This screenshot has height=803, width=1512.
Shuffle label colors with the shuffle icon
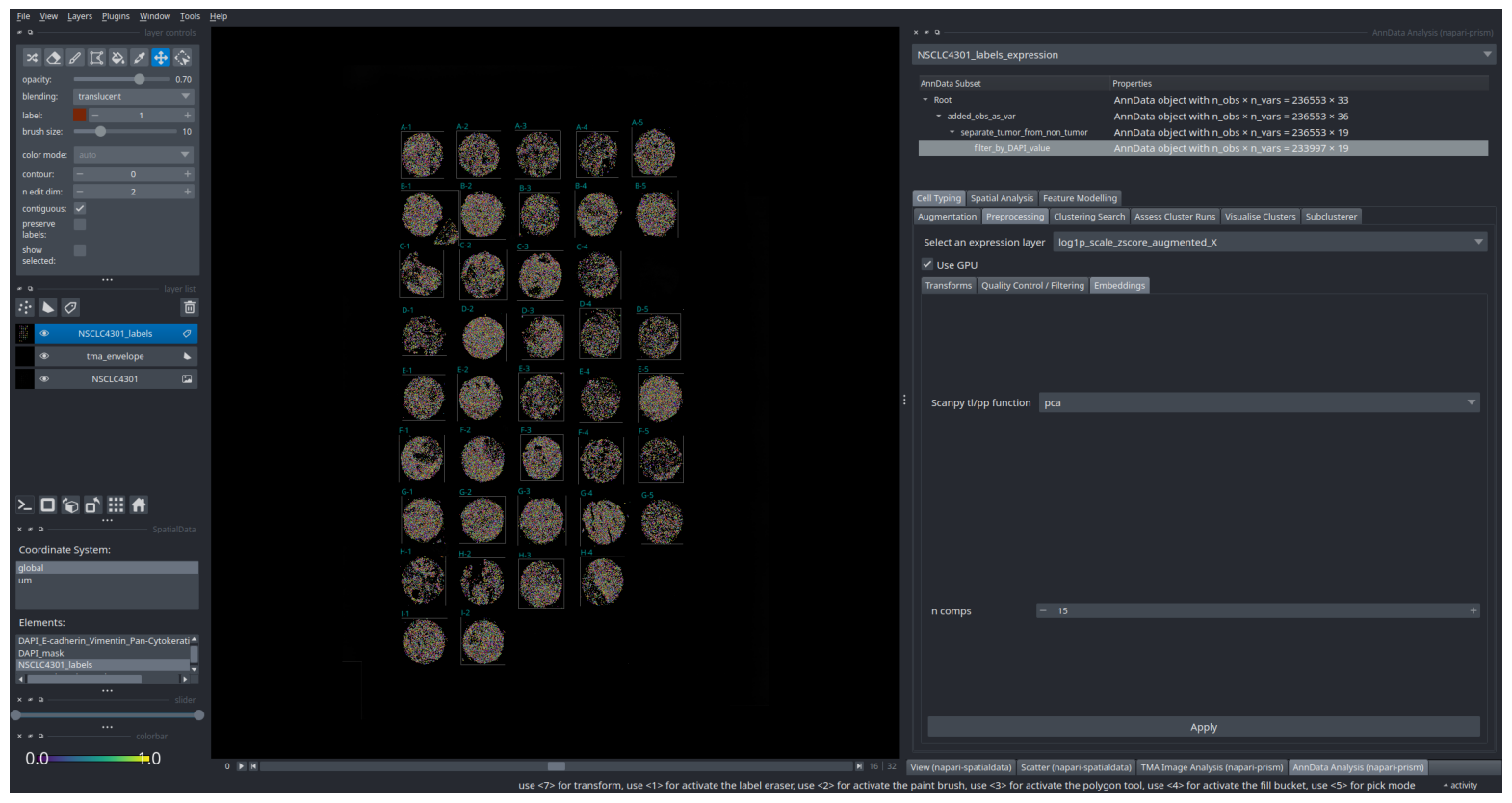[x=32, y=58]
